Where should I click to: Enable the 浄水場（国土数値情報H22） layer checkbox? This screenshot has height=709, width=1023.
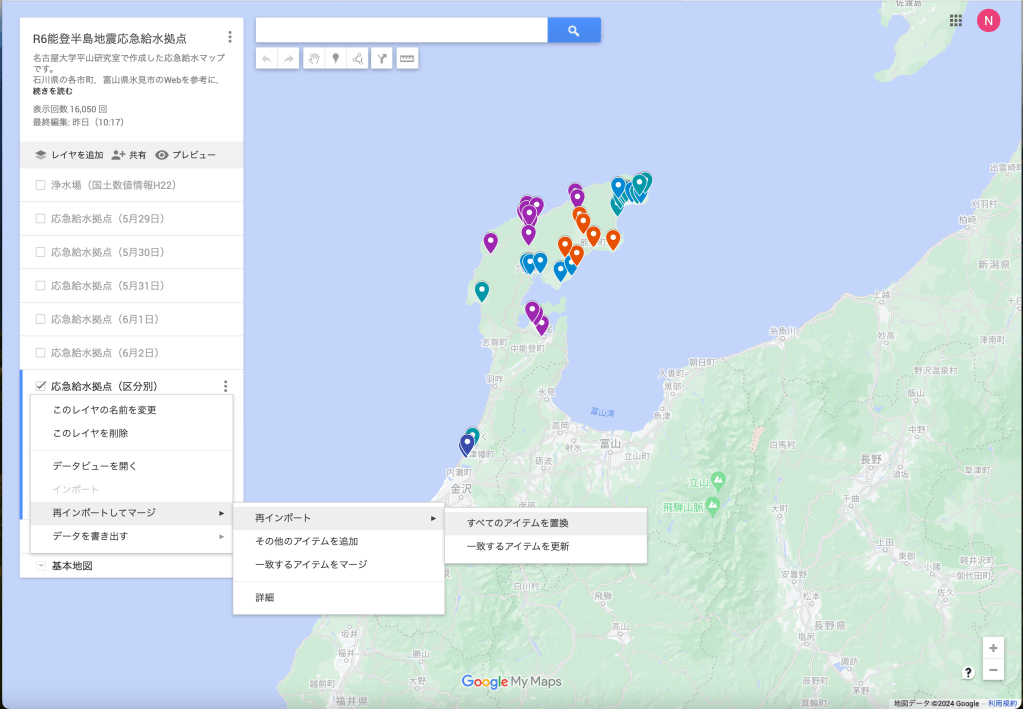[40, 185]
